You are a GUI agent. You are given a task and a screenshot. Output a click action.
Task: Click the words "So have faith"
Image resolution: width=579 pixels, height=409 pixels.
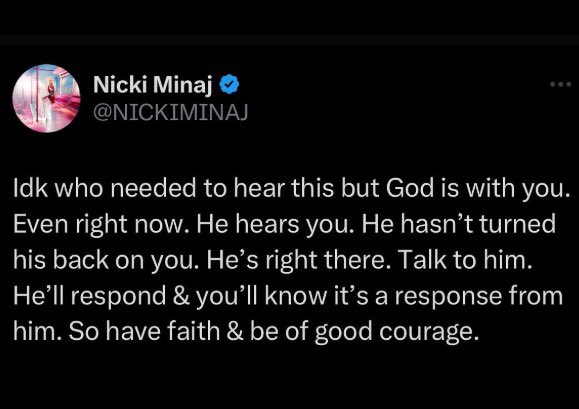click(144, 331)
